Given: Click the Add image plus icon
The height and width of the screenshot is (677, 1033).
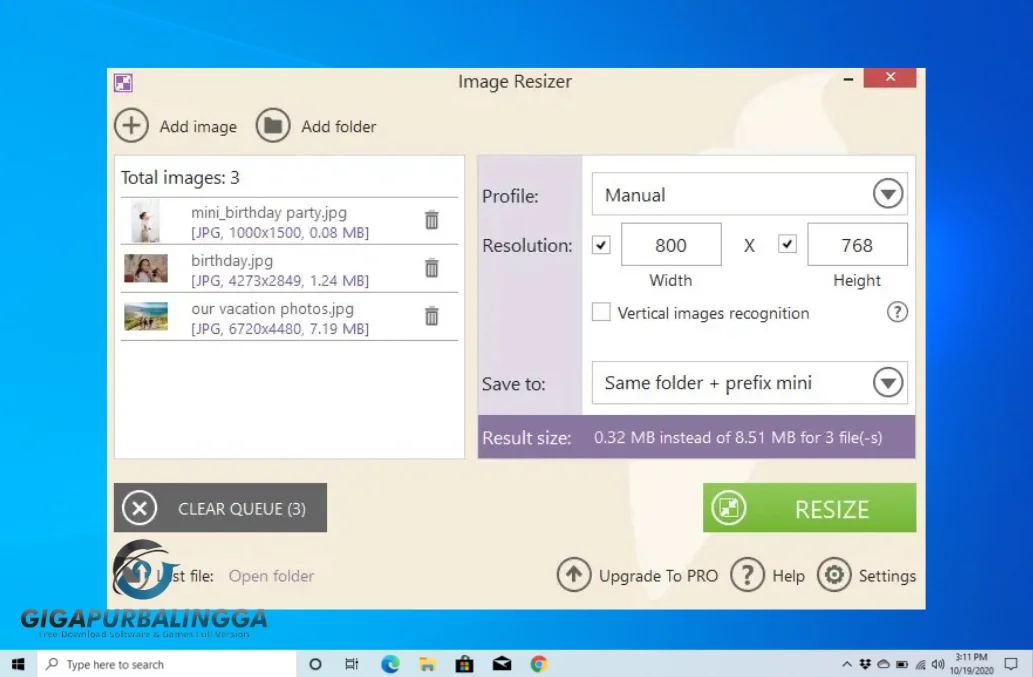Looking at the screenshot, I should [x=131, y=126].
